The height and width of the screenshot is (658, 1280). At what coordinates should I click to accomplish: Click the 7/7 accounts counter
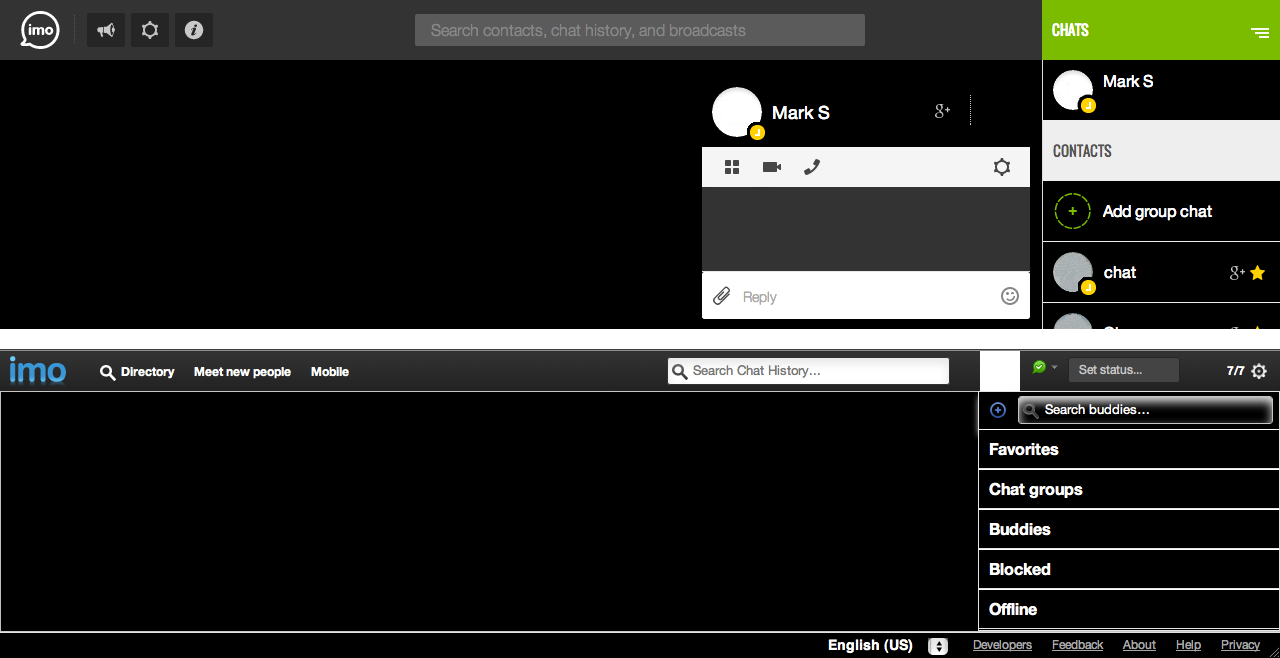tap(1236, 371)
